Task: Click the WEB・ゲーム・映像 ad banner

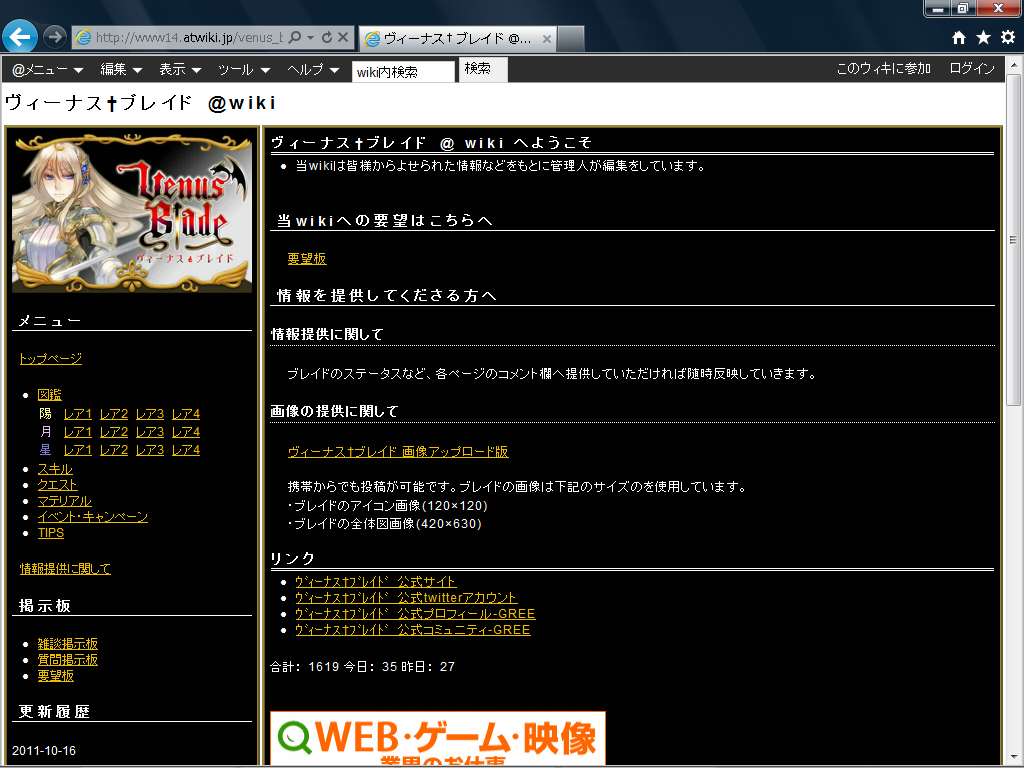Action: [438, 738]
